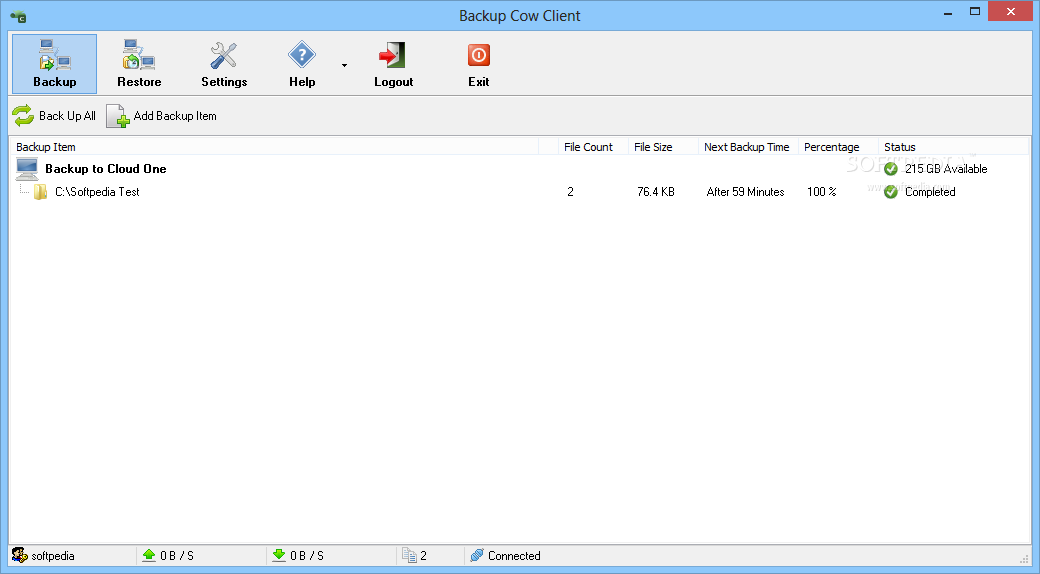
Task: Click the folder icon next to C:\Softpedia Test
Action: (x=40, y=192)
